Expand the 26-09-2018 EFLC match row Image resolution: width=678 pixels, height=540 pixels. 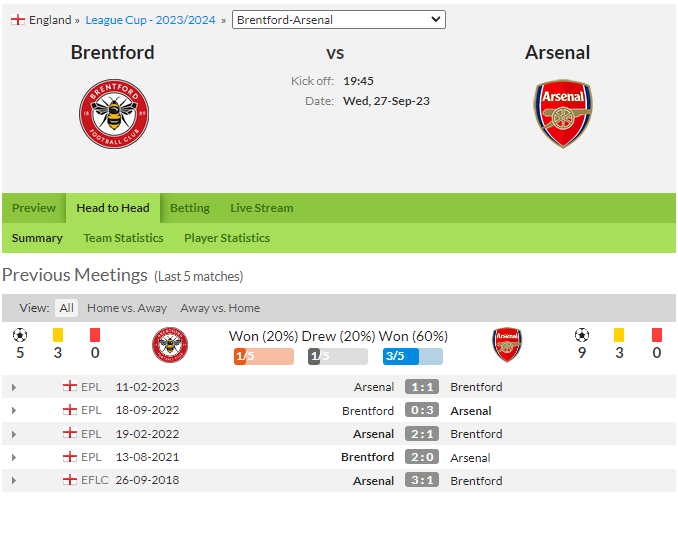click(14, 480)
